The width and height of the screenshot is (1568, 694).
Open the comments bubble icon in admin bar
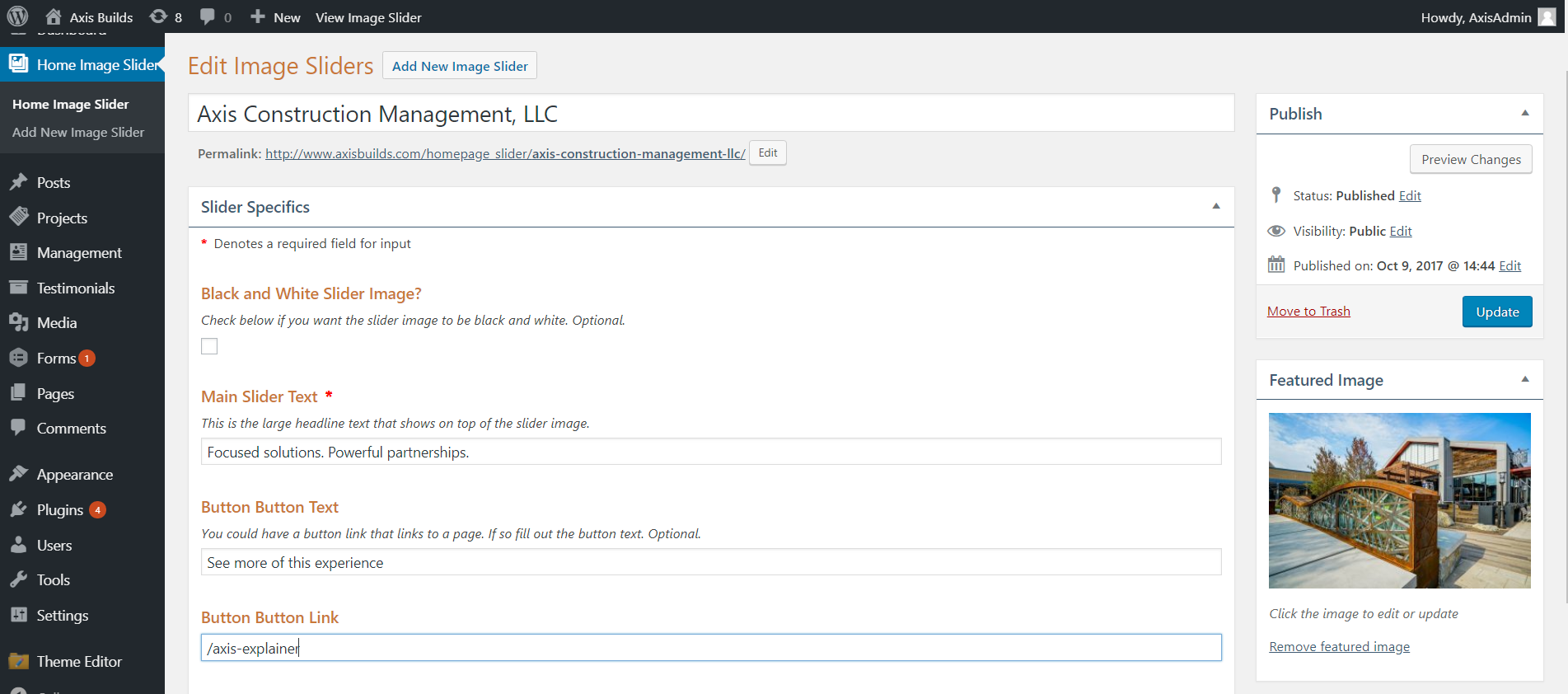(x=208, y=16)
